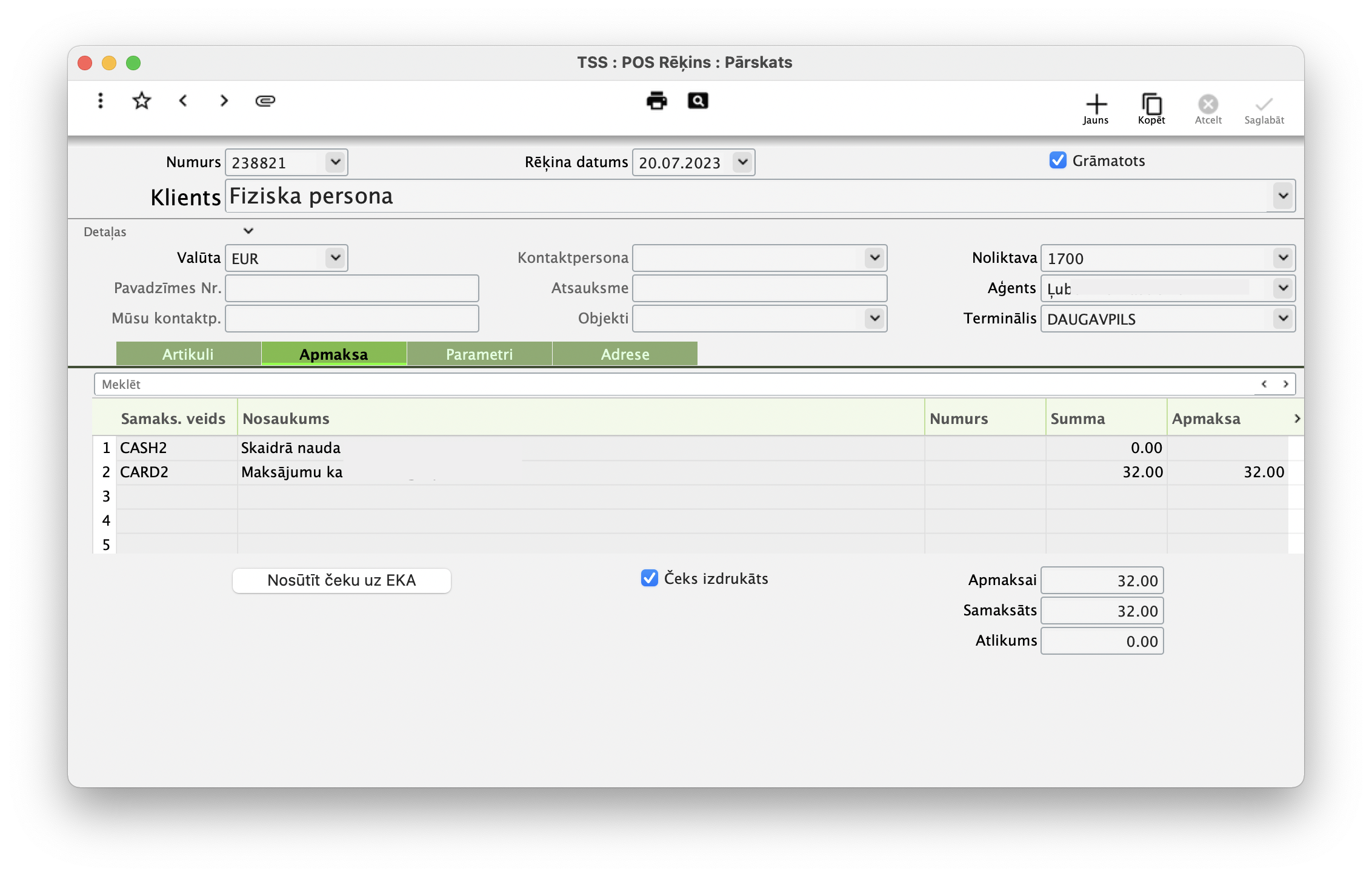The width and height of the screenshot is (1372, 877).
Task: Click the Samaksāts amount field
Action: point(1102,611)
